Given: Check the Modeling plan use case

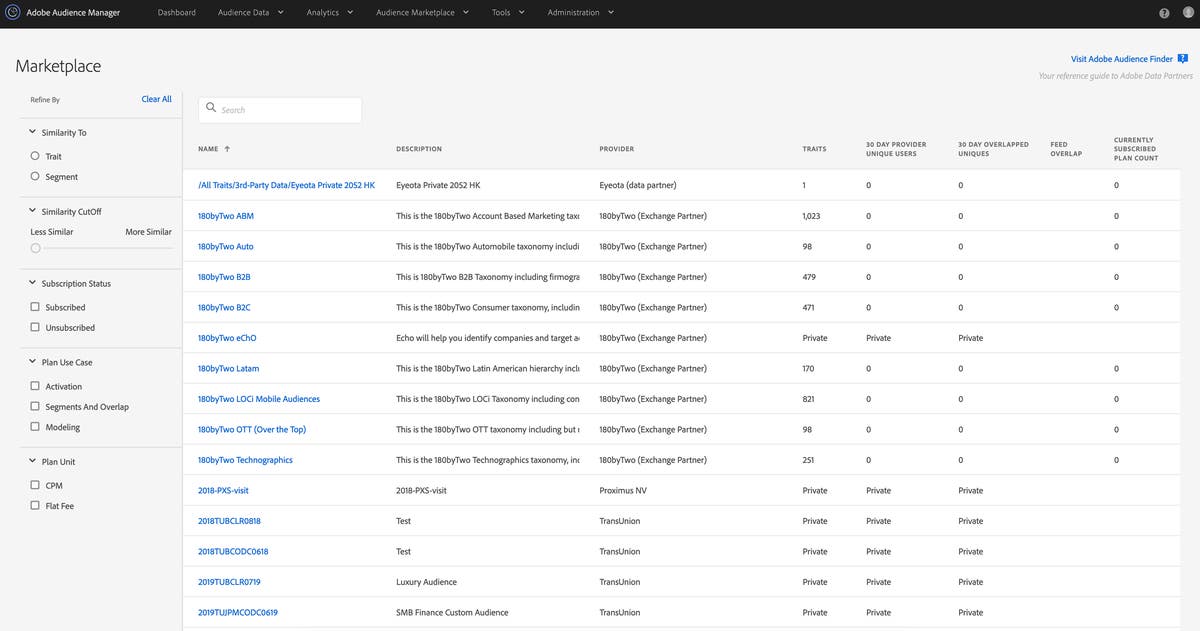Looking at the screenshot, I should pos(34,427).
